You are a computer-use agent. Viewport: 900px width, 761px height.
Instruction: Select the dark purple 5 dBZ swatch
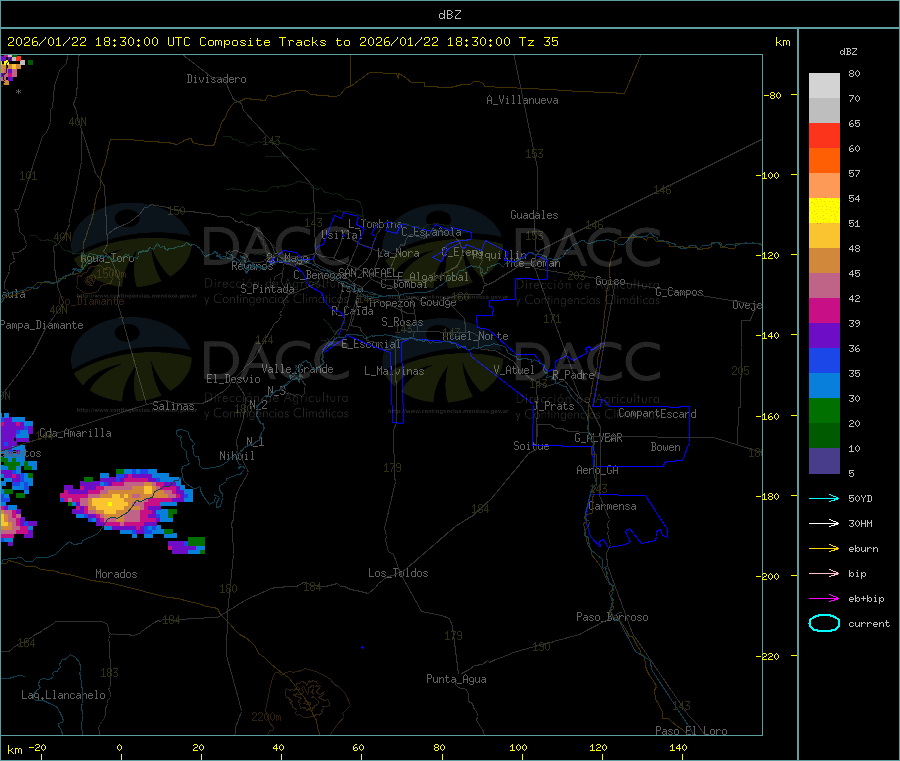[x=824, y=461]
